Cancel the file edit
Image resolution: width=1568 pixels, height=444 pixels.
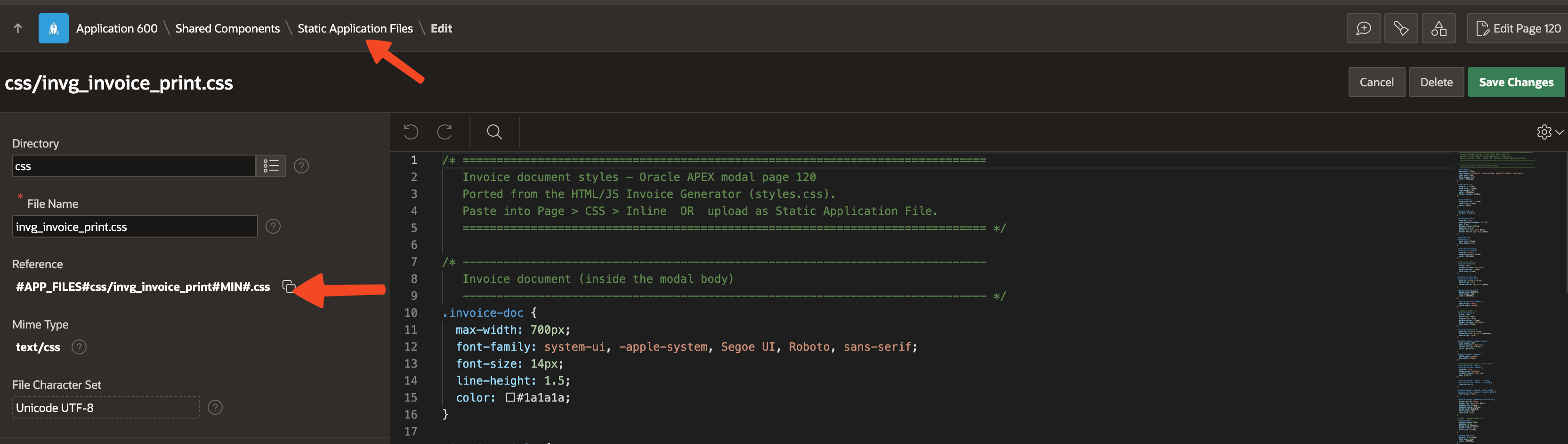pos(1376,82)
